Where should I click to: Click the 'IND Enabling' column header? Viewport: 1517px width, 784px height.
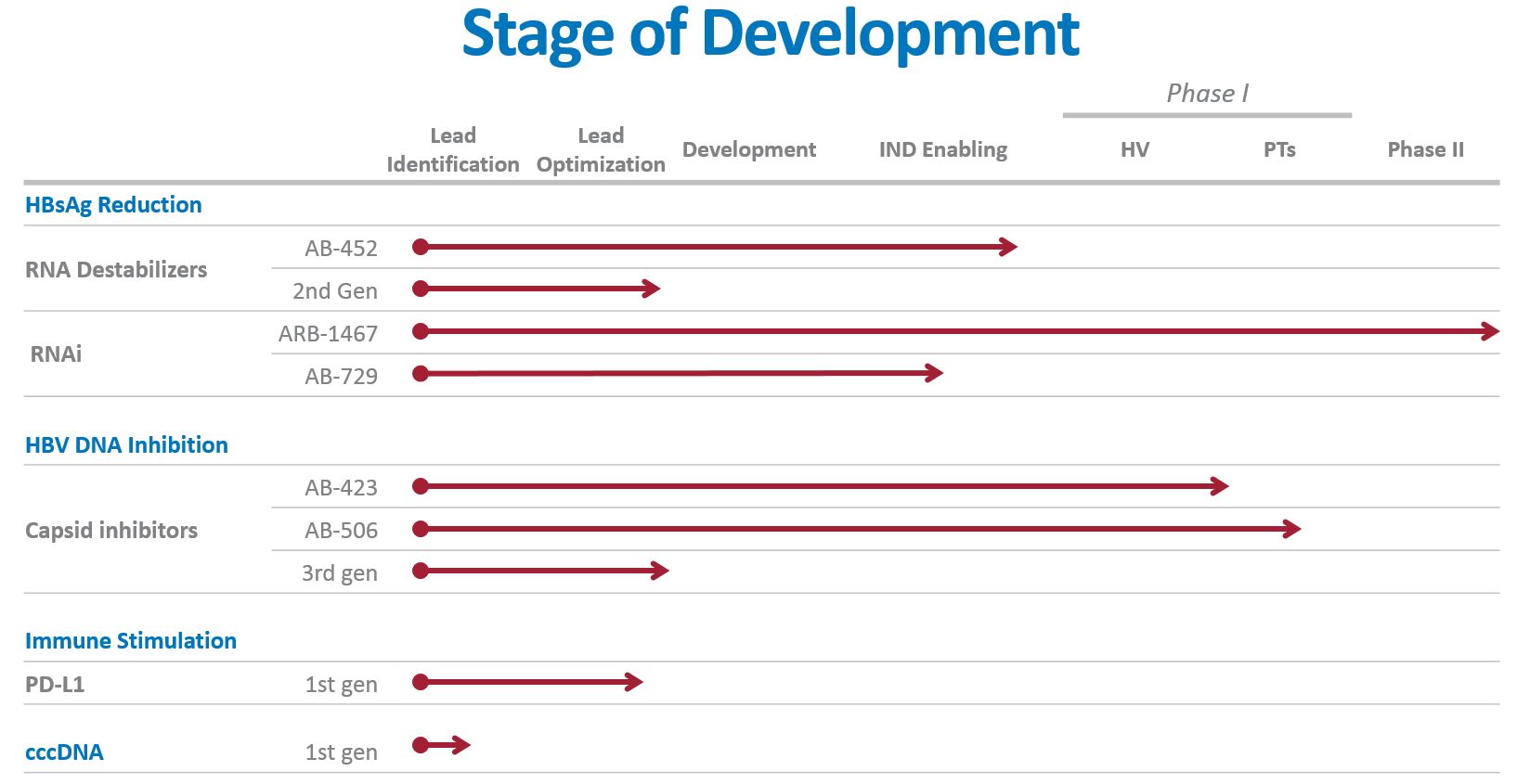[942, 149]
